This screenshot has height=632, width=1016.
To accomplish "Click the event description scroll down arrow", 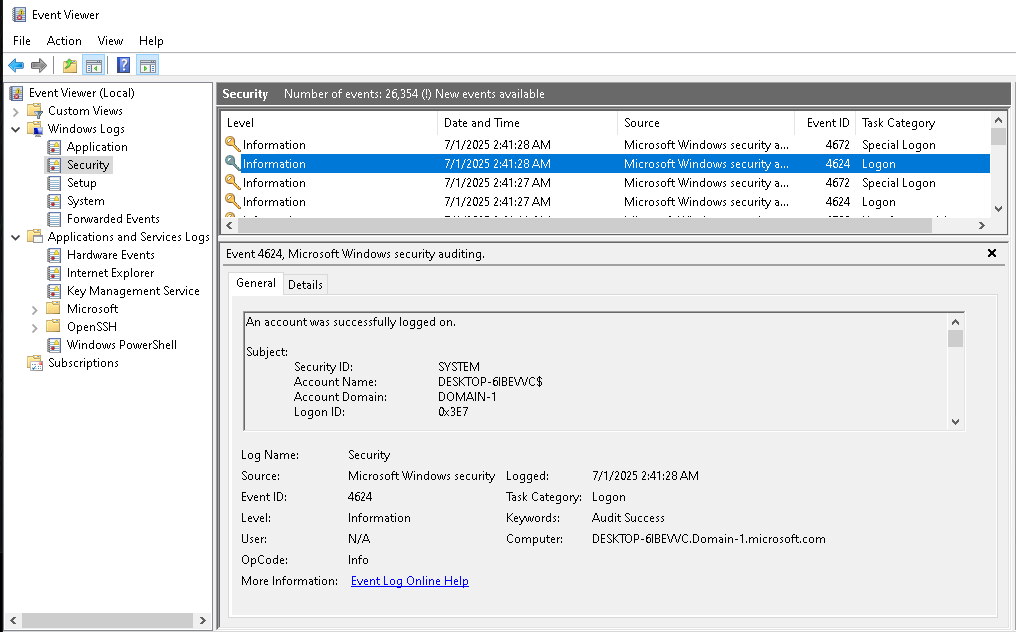I will [x=955, y=421].
